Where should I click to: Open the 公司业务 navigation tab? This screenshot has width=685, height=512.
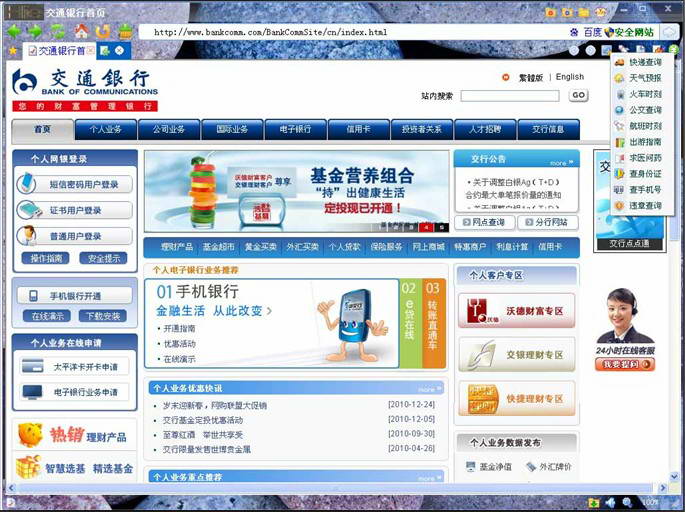[x=169, y=130]
